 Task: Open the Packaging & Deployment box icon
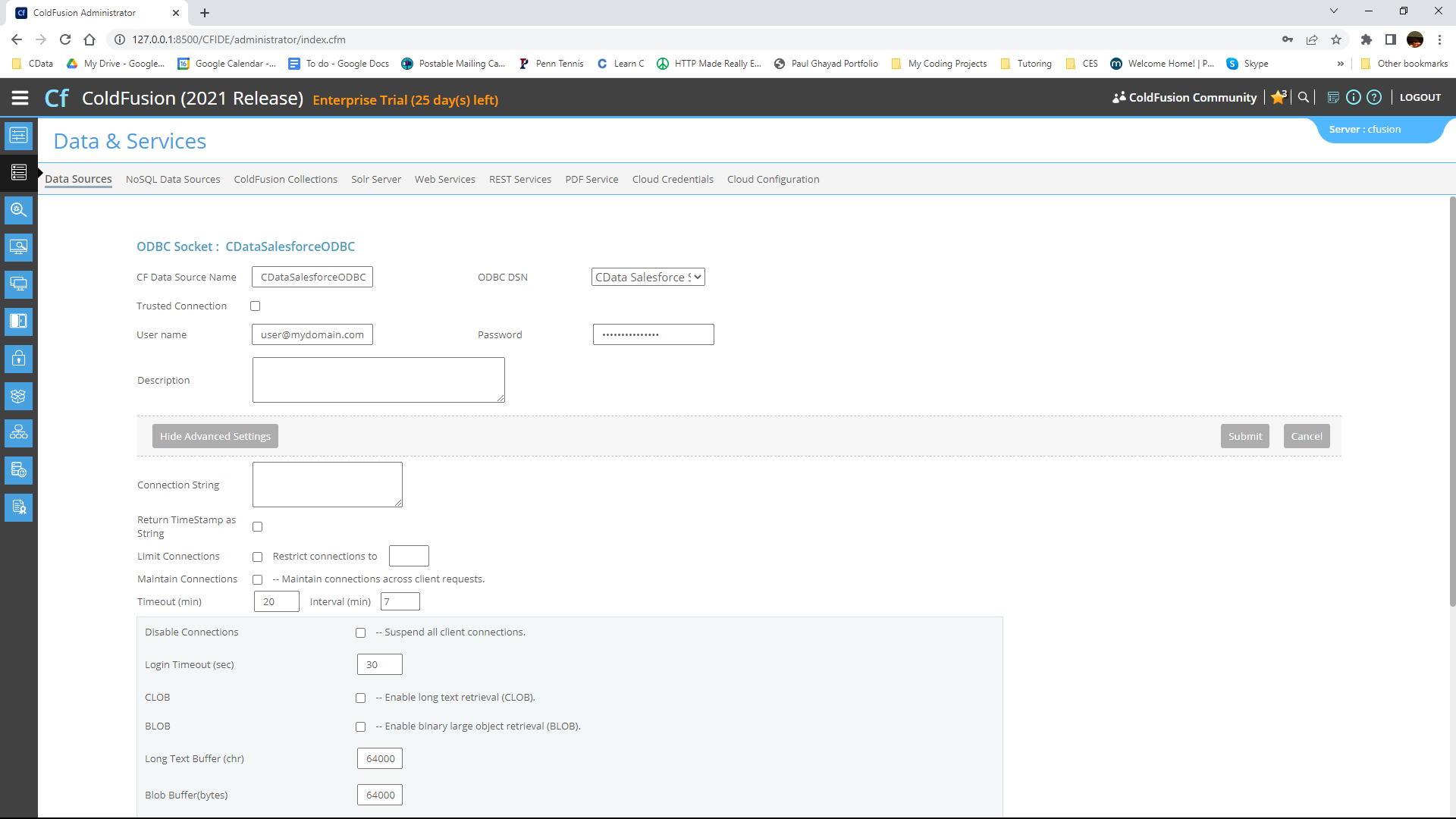click(x=18, y=396)
